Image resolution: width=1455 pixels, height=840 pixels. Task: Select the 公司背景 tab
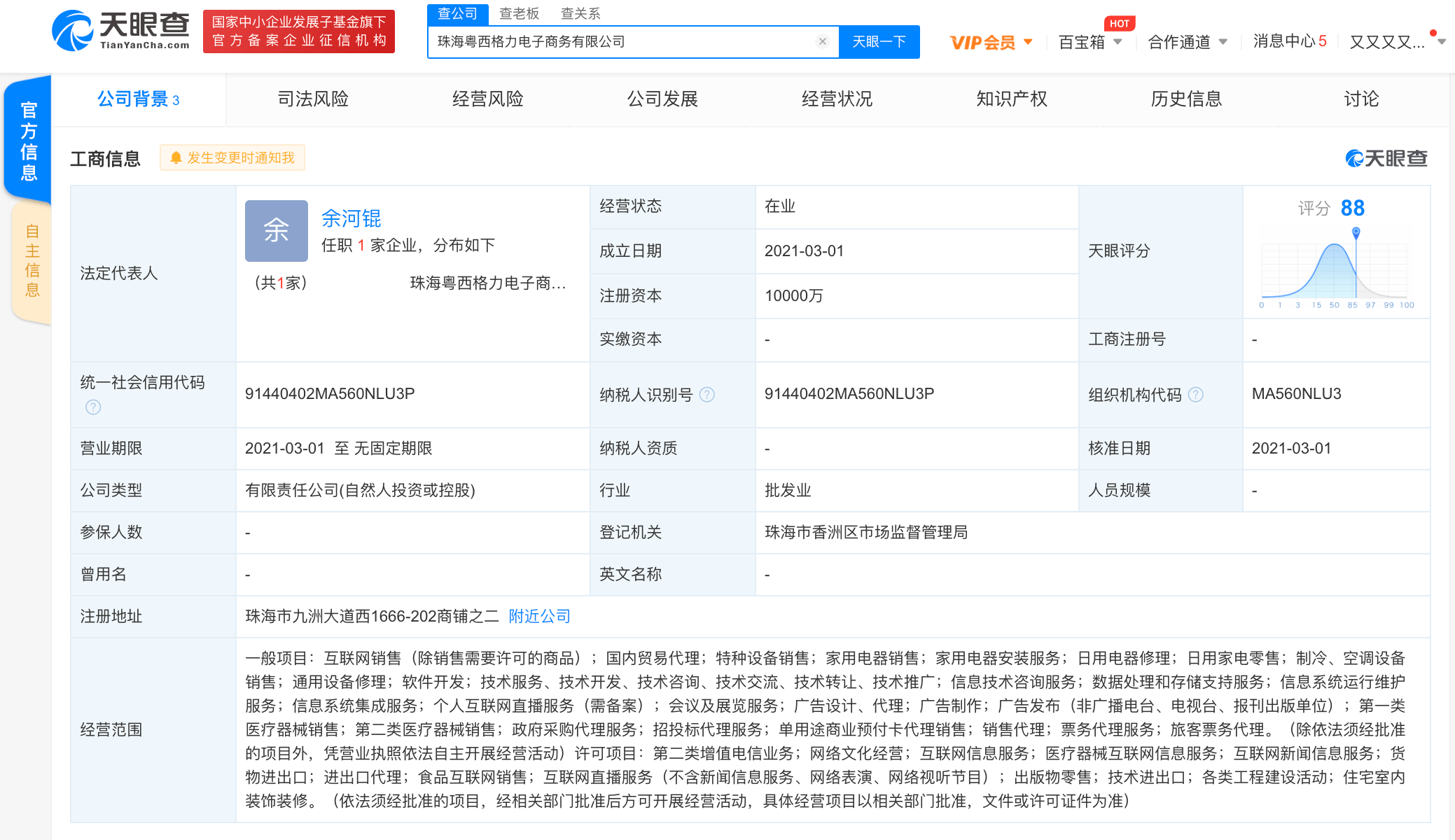pyautogui.click(x=138, y=99)
